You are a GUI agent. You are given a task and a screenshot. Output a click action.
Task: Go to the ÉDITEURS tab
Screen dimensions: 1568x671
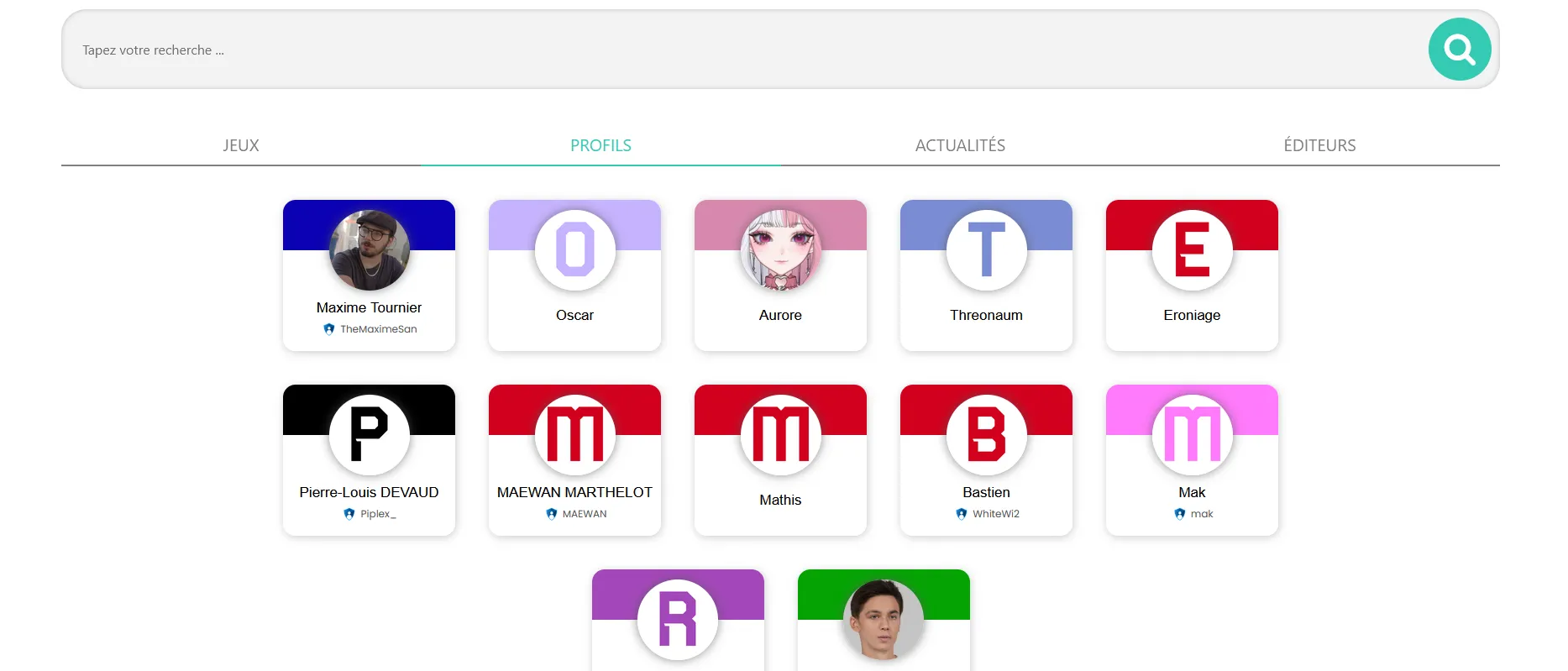click(x=1319, y=145)
